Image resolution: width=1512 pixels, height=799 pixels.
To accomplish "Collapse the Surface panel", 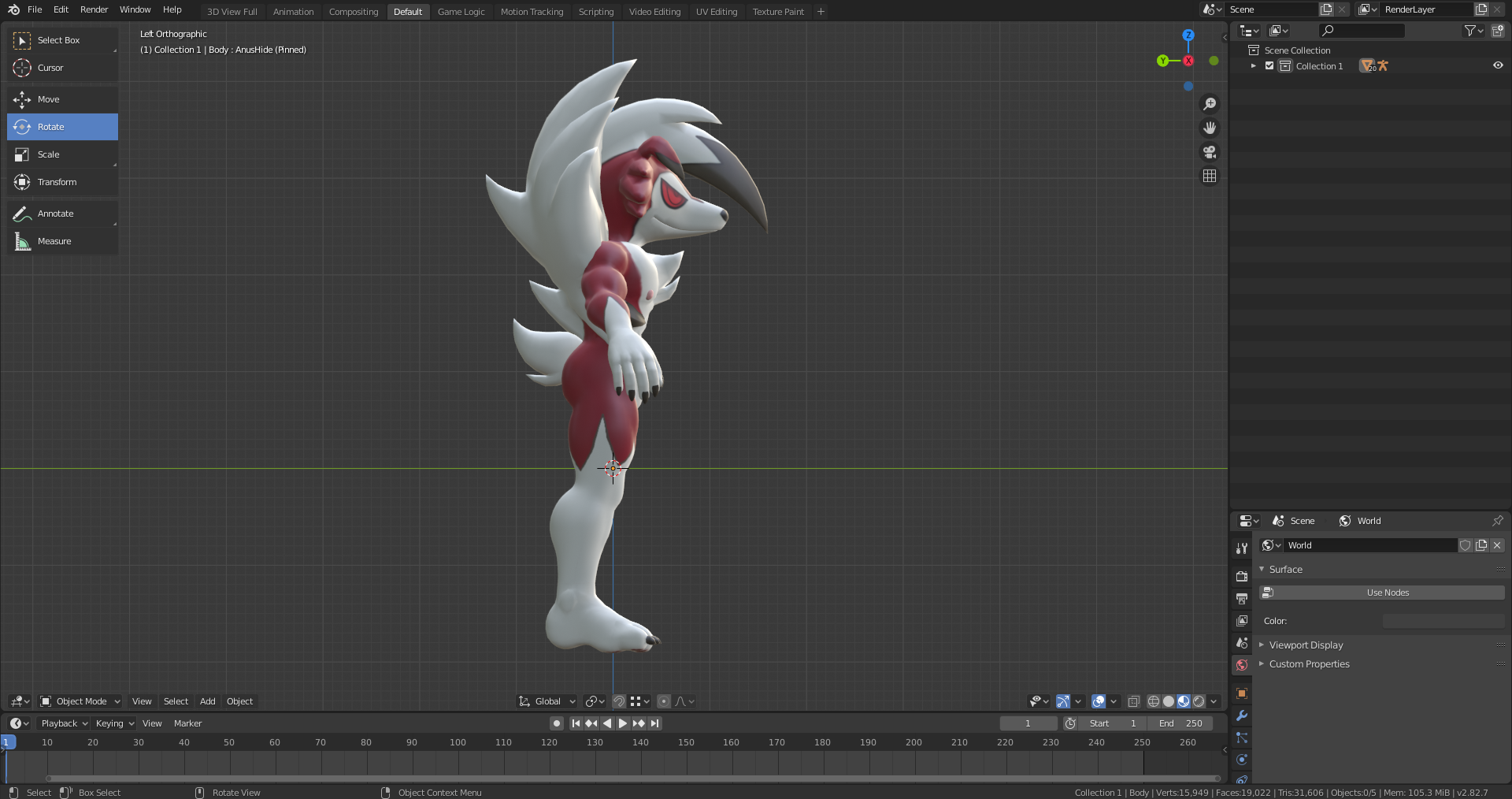I will click(1262, 569).
